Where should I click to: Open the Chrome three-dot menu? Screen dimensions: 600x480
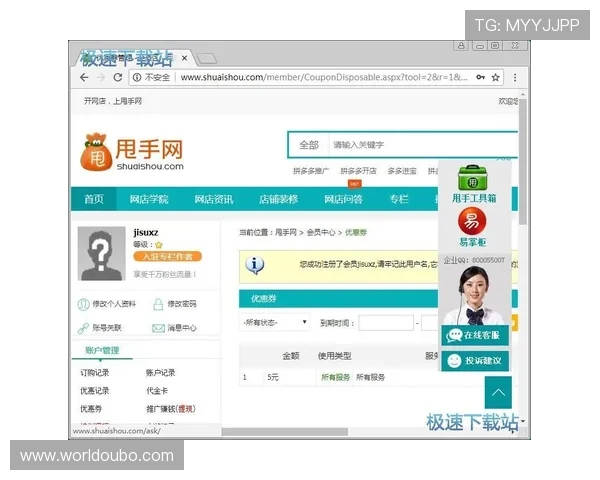[x=515, y=77]
